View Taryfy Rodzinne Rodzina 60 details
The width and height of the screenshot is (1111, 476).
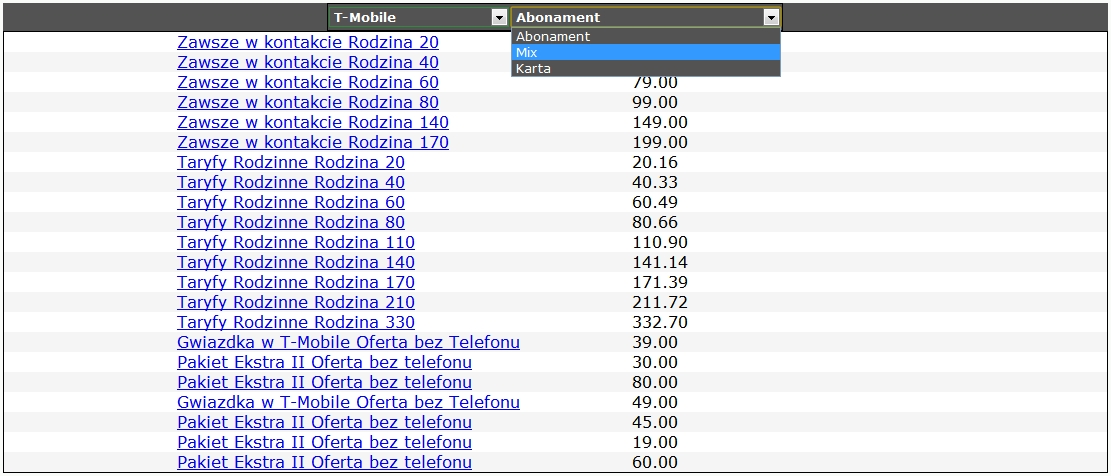(291, 202)
